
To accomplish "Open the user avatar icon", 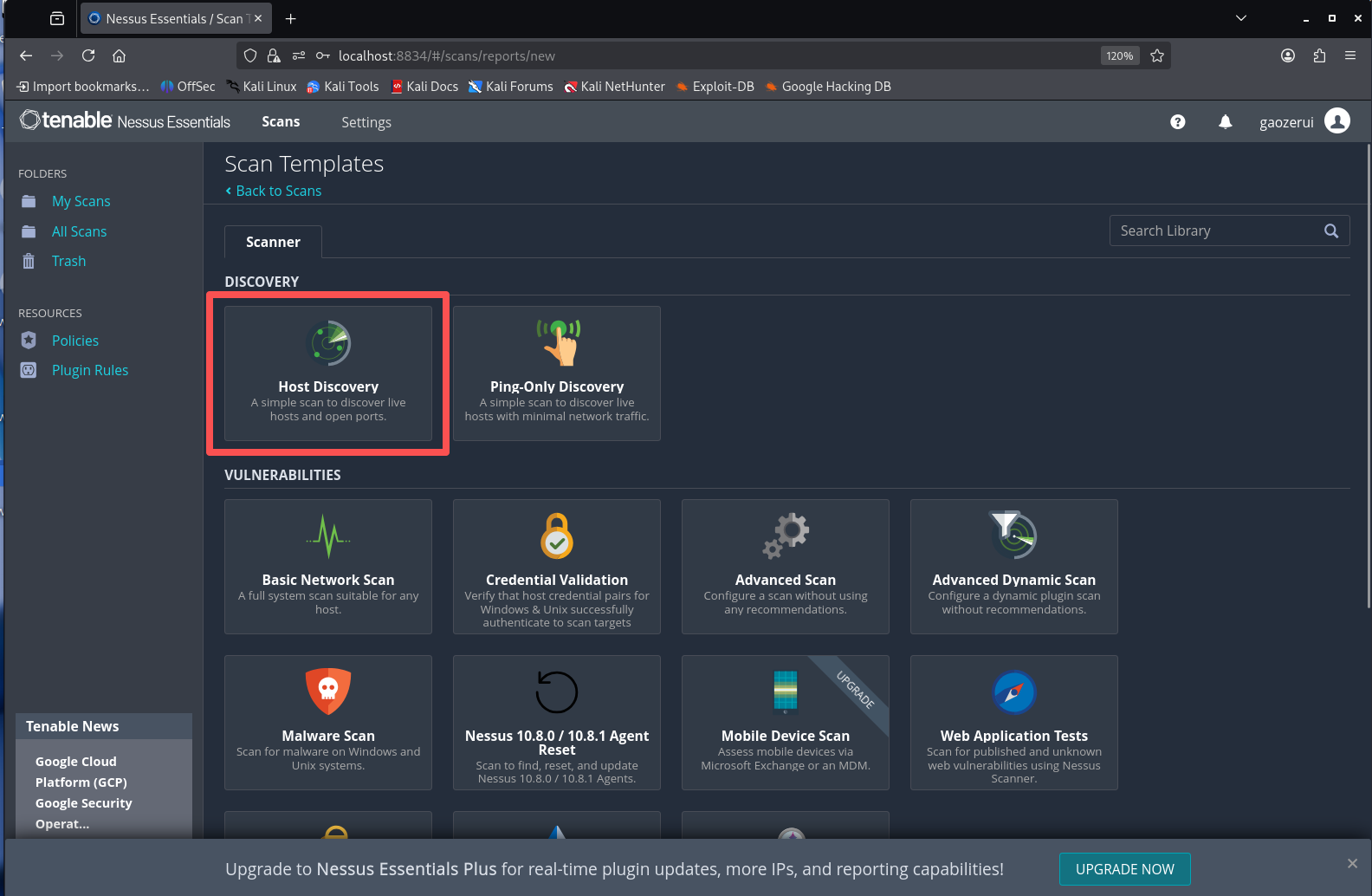I will tap(1337, 121).
